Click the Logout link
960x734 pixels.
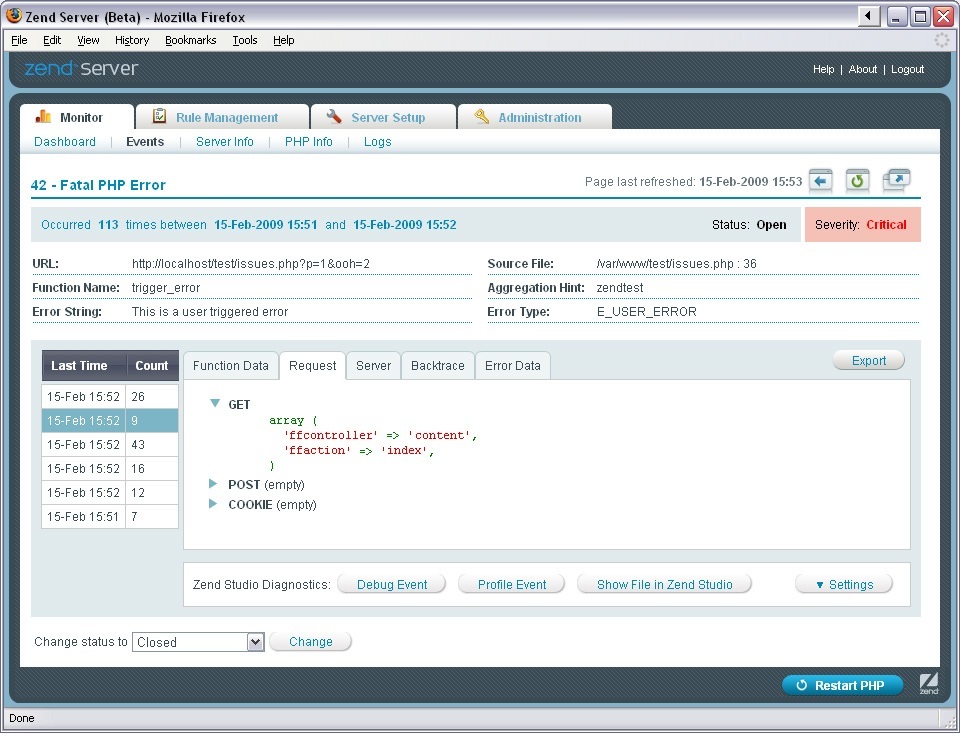(907, 69)
